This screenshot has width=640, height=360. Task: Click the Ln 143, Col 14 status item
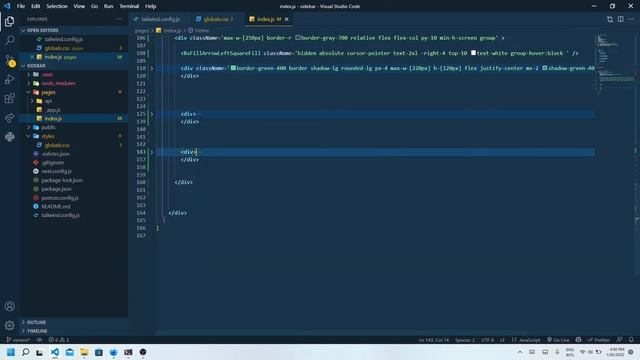pos(433,340)
